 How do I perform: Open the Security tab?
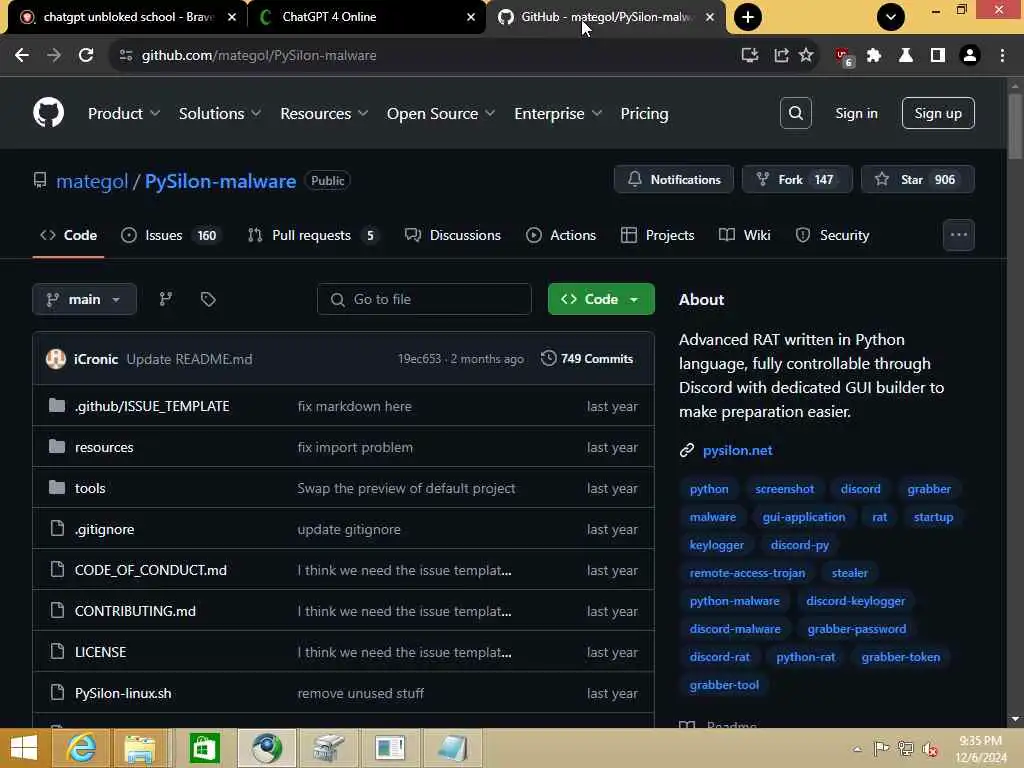point(832,235)
